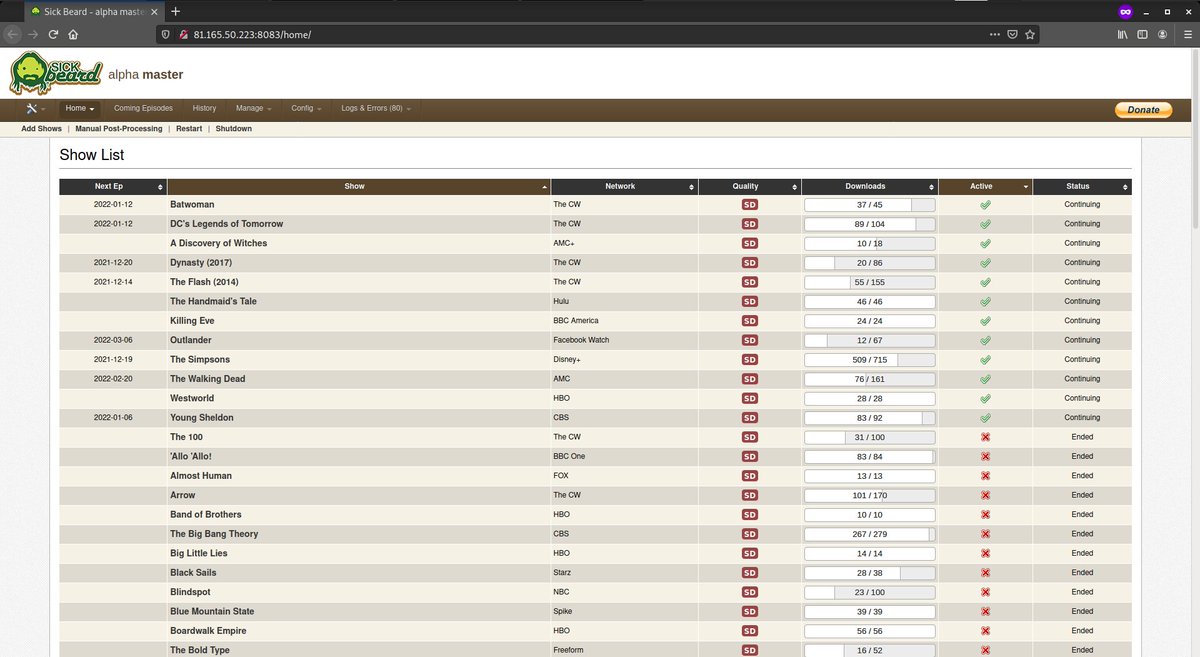Click the Donate button

tap(1144, 110)
